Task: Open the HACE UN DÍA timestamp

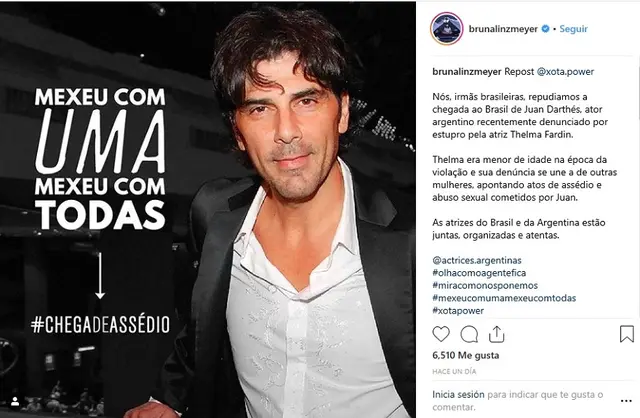Action: (454, 371)
